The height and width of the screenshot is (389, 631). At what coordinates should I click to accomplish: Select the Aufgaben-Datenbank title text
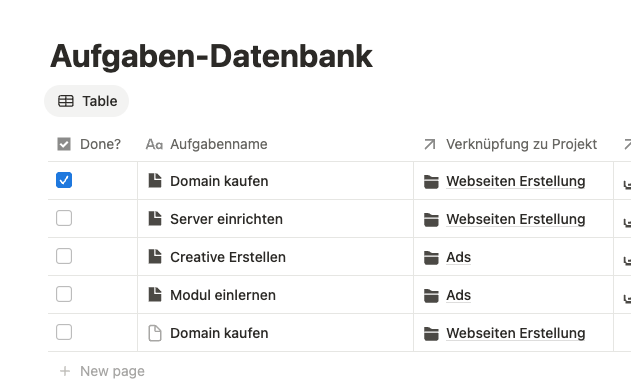pos(211,56)
